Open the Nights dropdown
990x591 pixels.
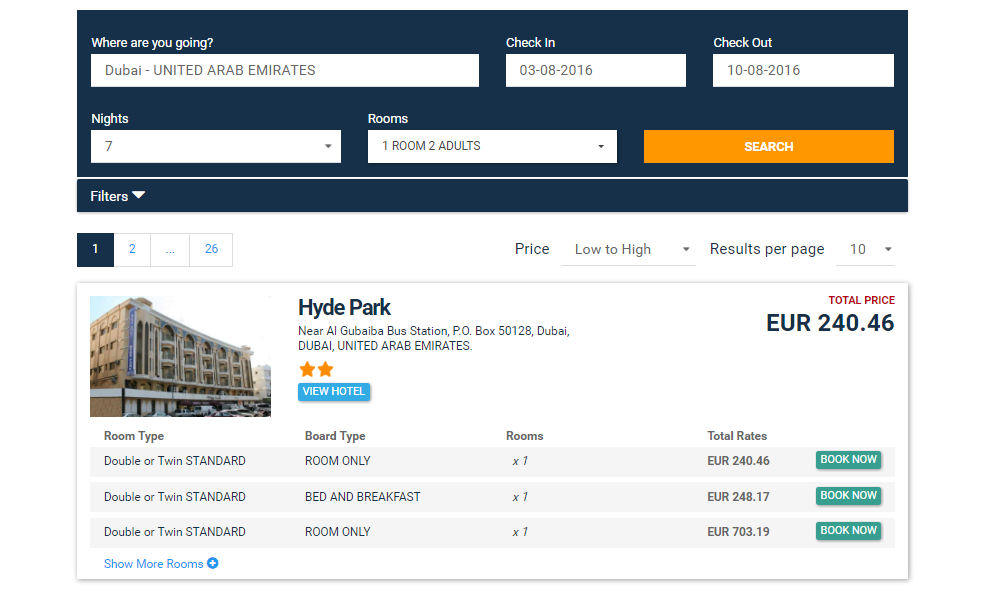point(216,146)
